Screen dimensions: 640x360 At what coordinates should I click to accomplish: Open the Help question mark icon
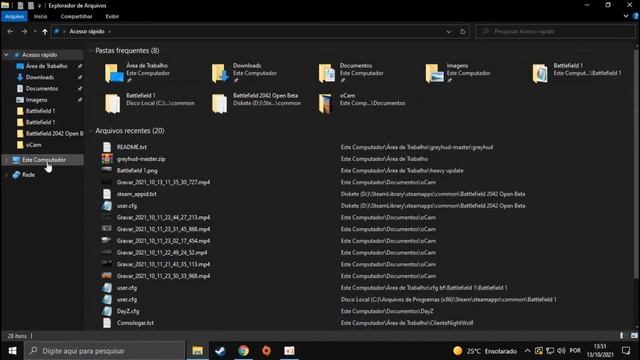coord(636,16)
